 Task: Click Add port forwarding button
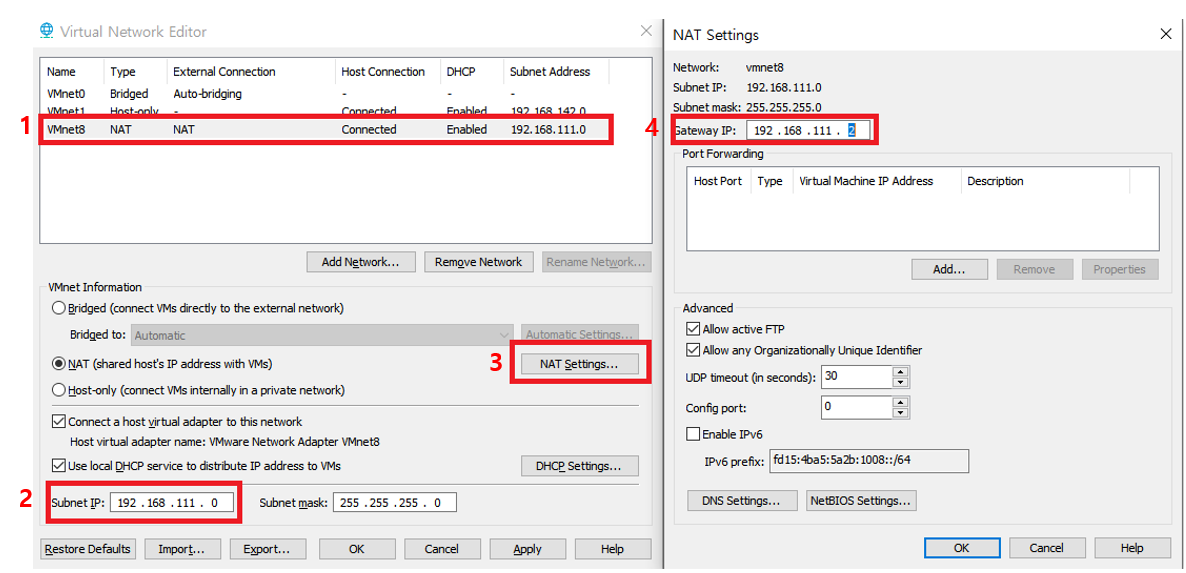coord(949,269)
